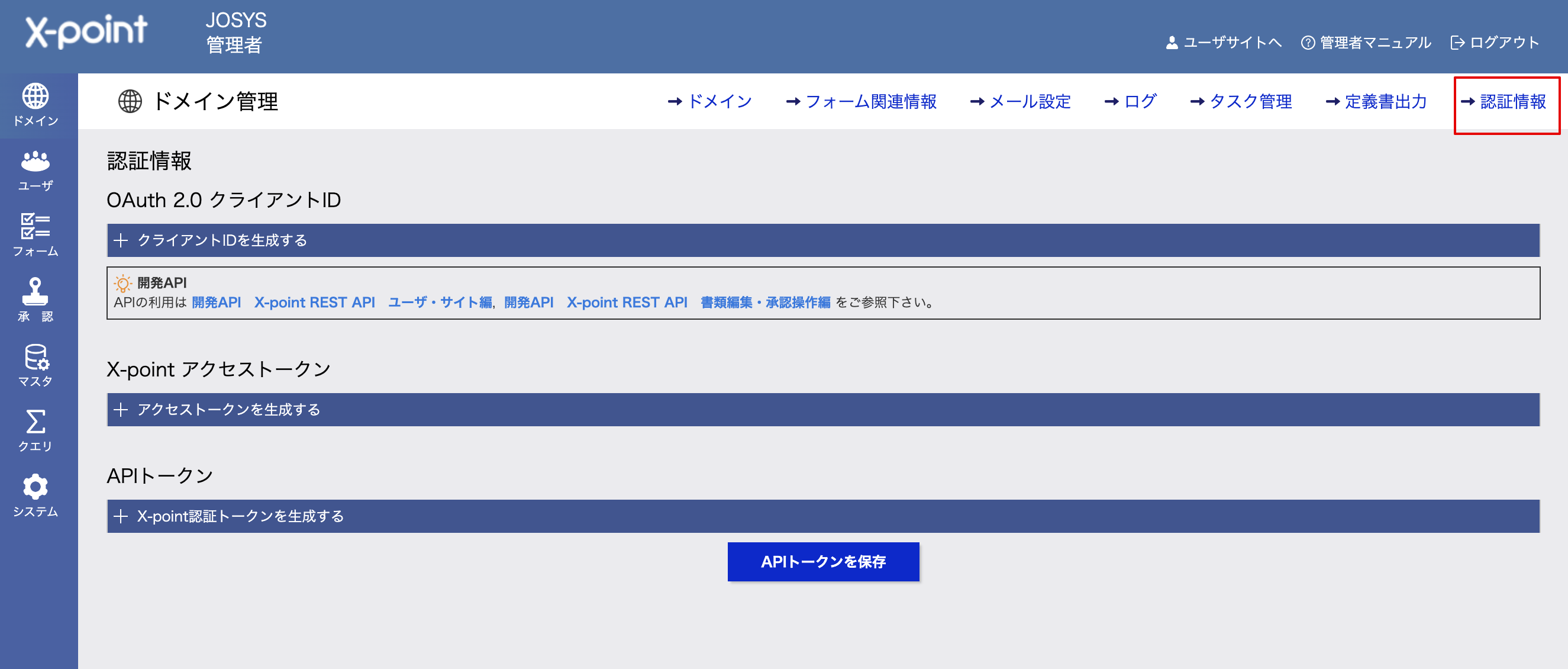
Task: Open 'ユーザ・サイト編' REST API link
Action: click(x=440, y=302)
